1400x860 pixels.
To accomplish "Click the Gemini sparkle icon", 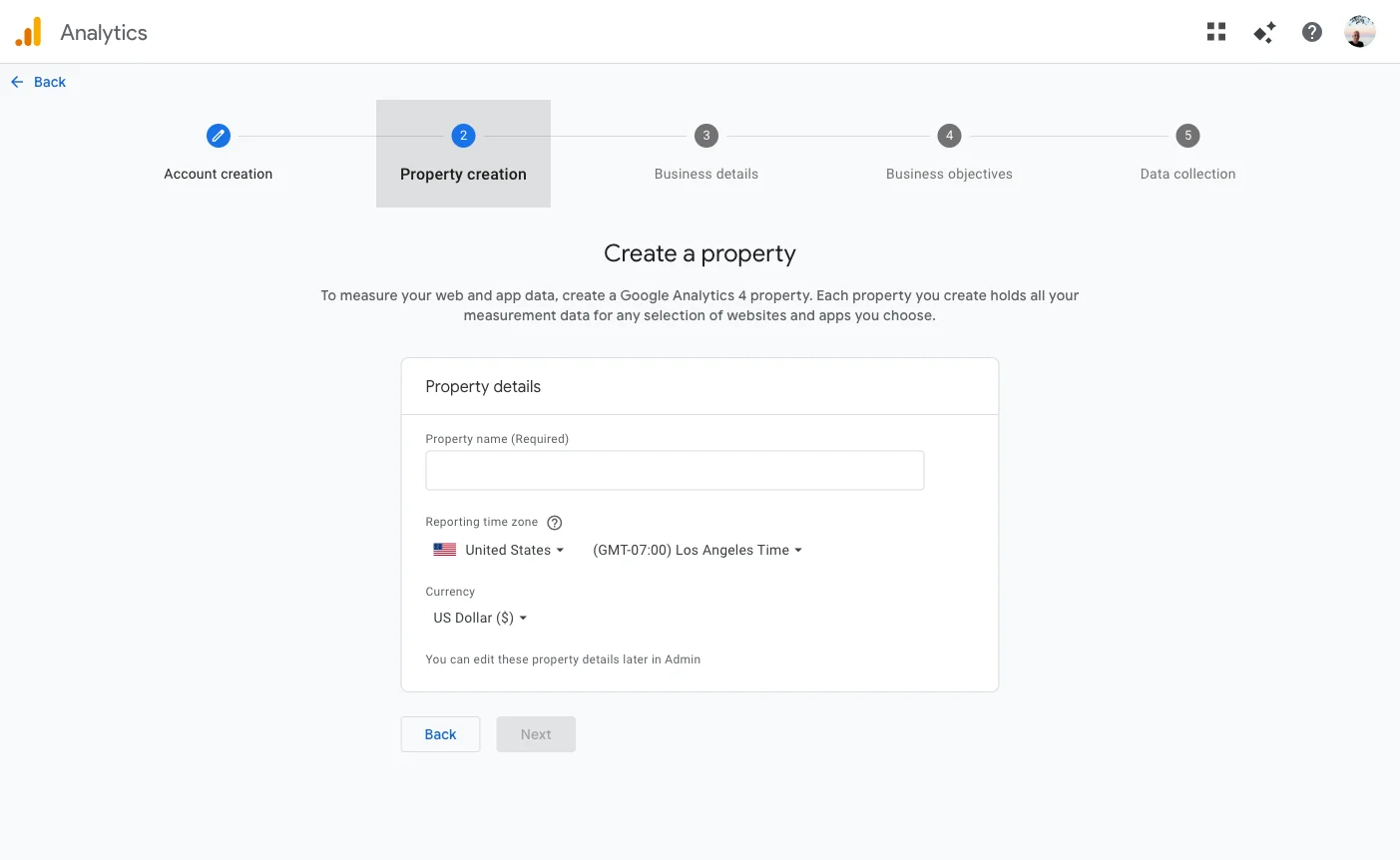I will click(x=1263, y=31).
